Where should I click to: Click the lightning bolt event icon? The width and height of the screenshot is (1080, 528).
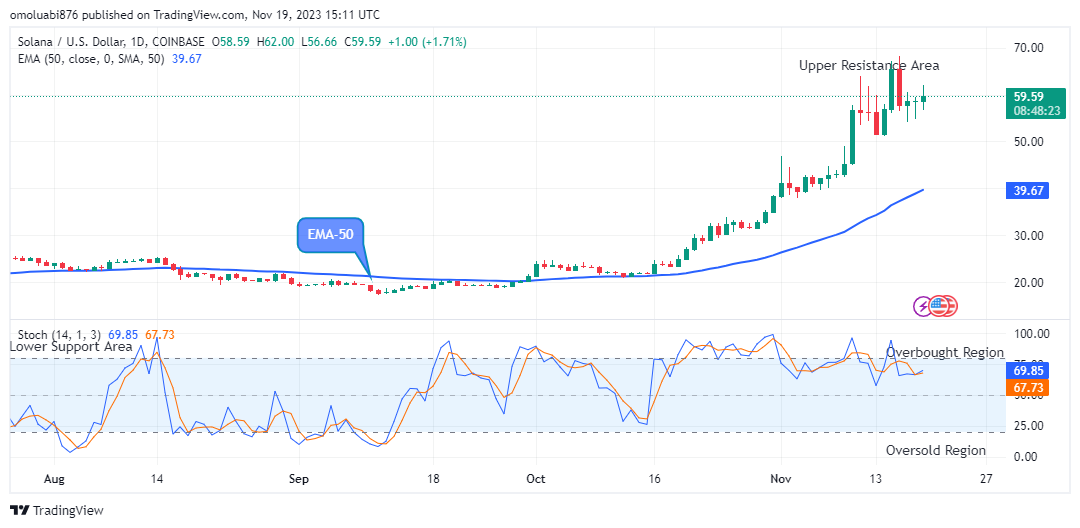point(922,306)
